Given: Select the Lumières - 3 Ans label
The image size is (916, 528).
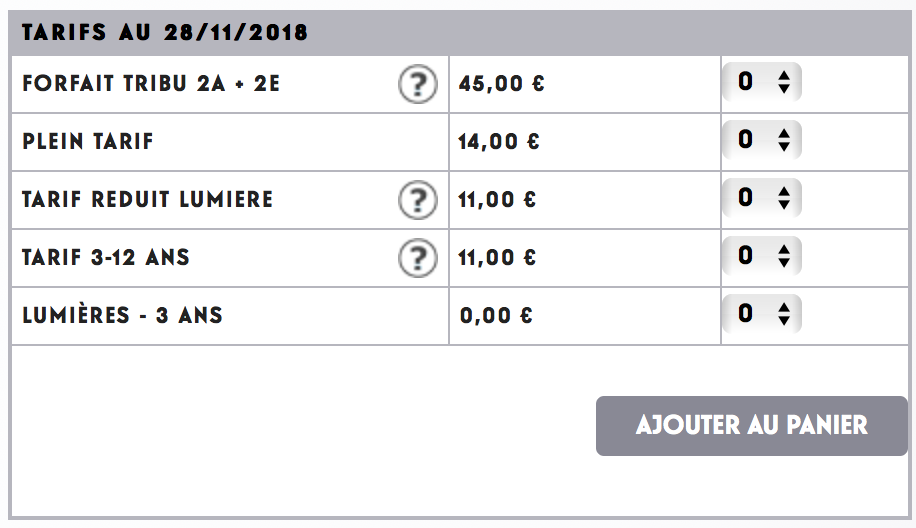Looking at the screenshot, I should pos(123,315).
